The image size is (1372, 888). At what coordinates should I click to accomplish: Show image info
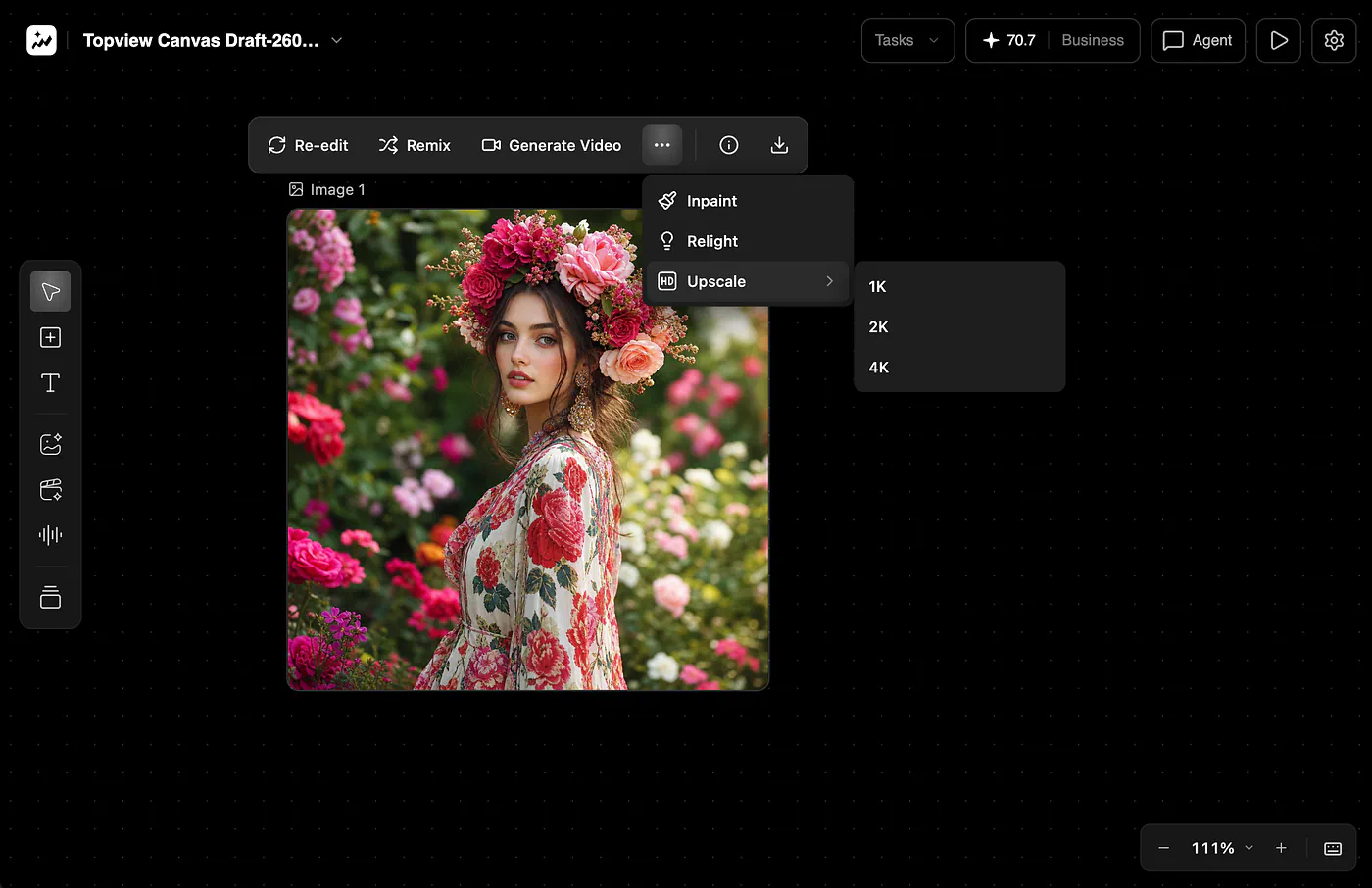[729, 145]
